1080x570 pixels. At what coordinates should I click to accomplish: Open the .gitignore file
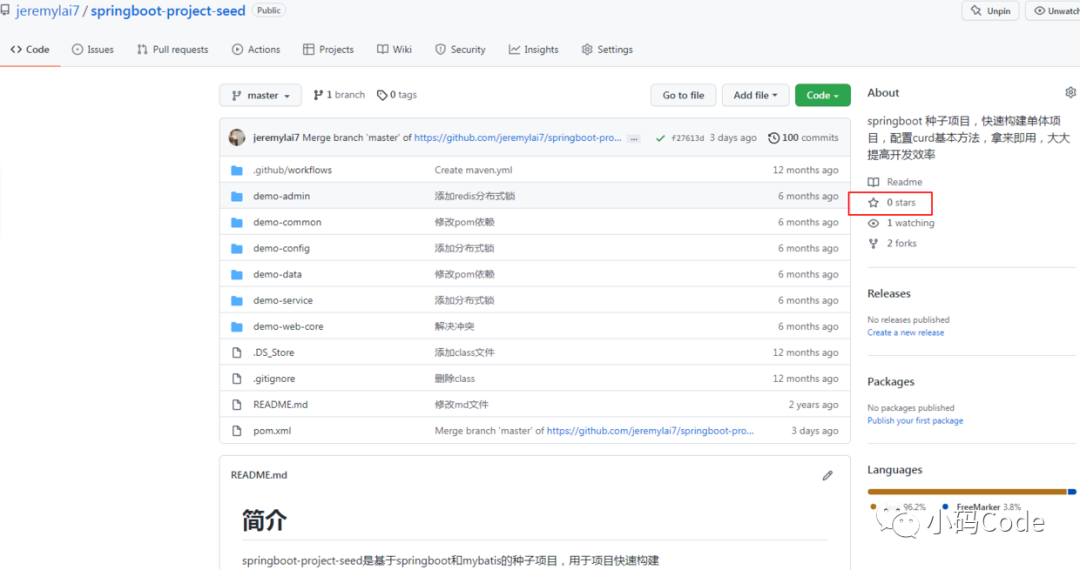(273, 379)
